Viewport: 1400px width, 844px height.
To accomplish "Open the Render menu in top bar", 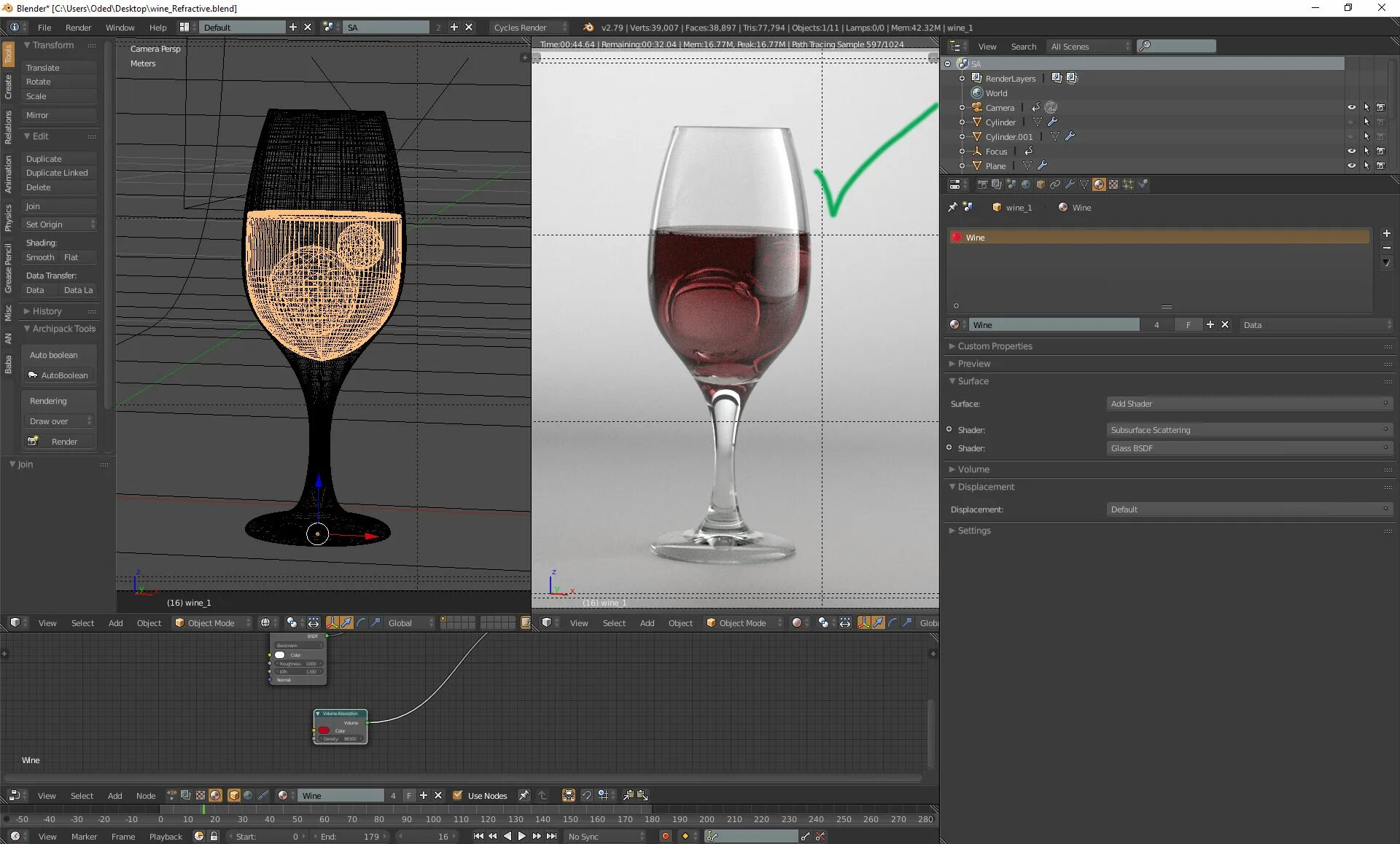I will [78, 28].
